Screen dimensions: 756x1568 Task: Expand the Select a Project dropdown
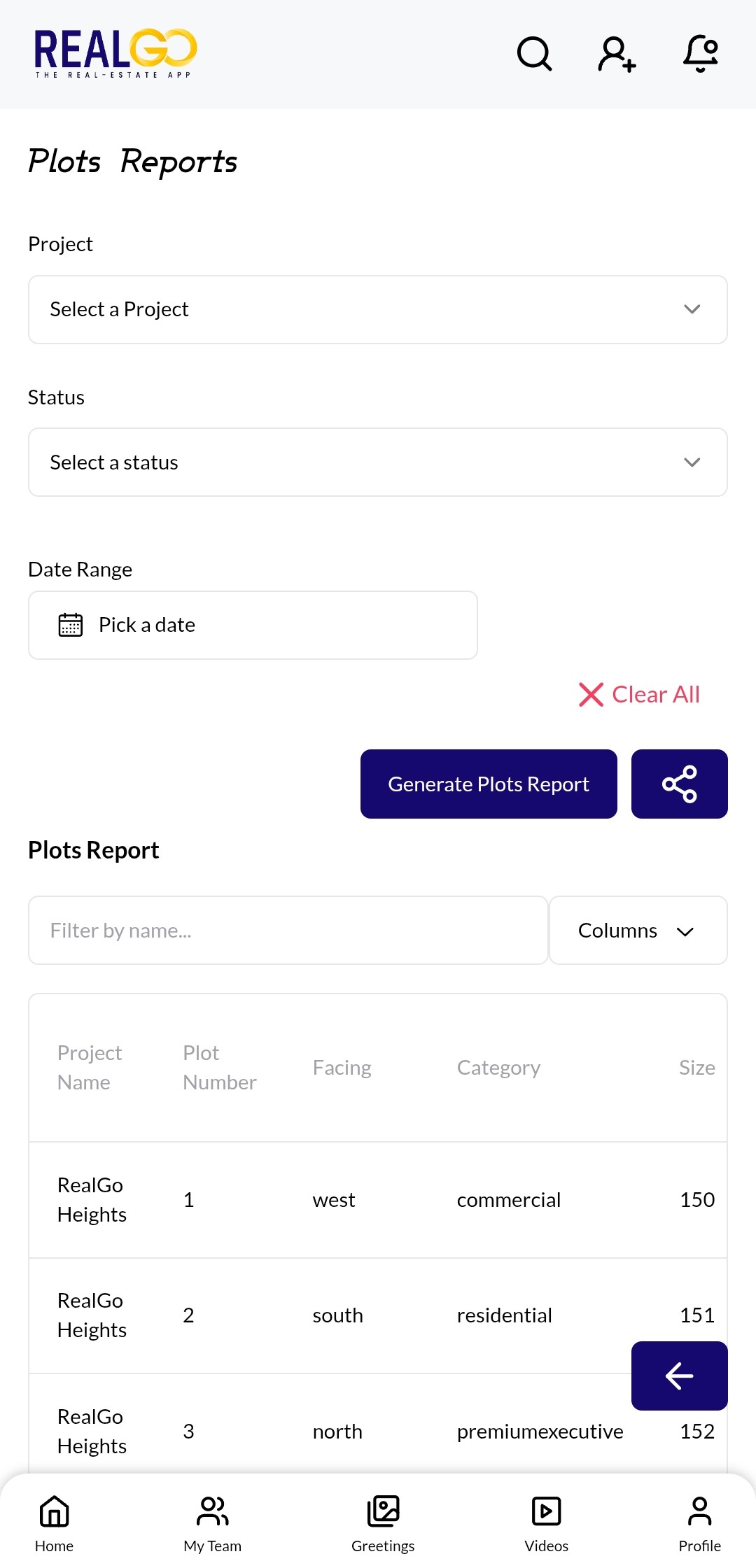tap(378, 309)
